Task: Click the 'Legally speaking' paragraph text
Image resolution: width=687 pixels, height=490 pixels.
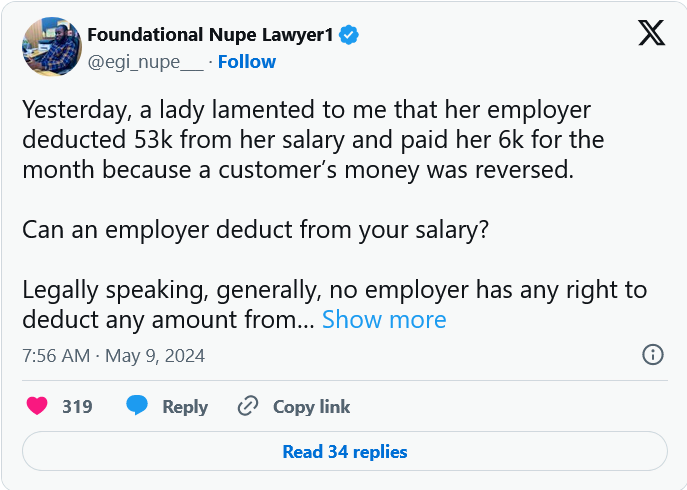Action: (334, 291)
